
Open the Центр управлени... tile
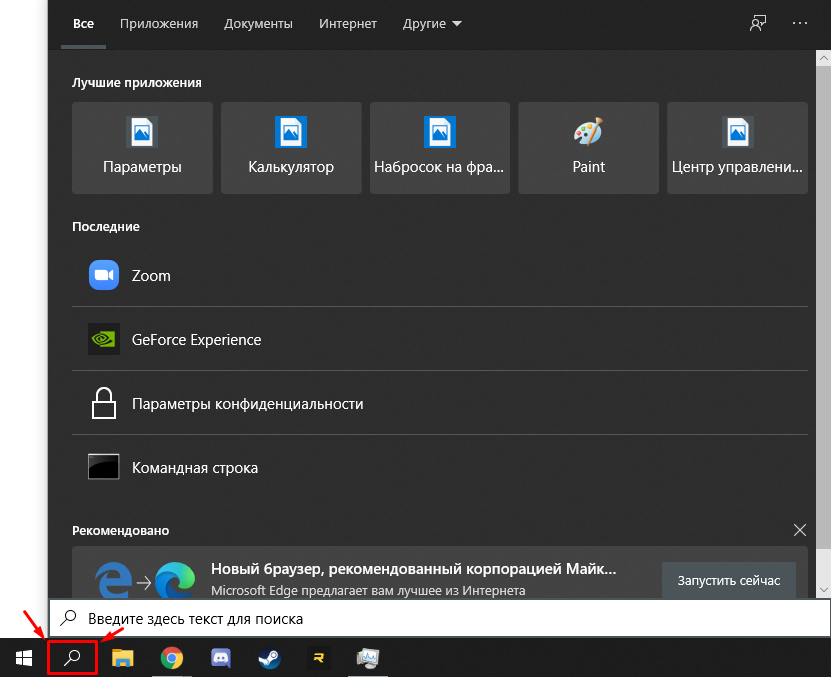tap(737, 148)
